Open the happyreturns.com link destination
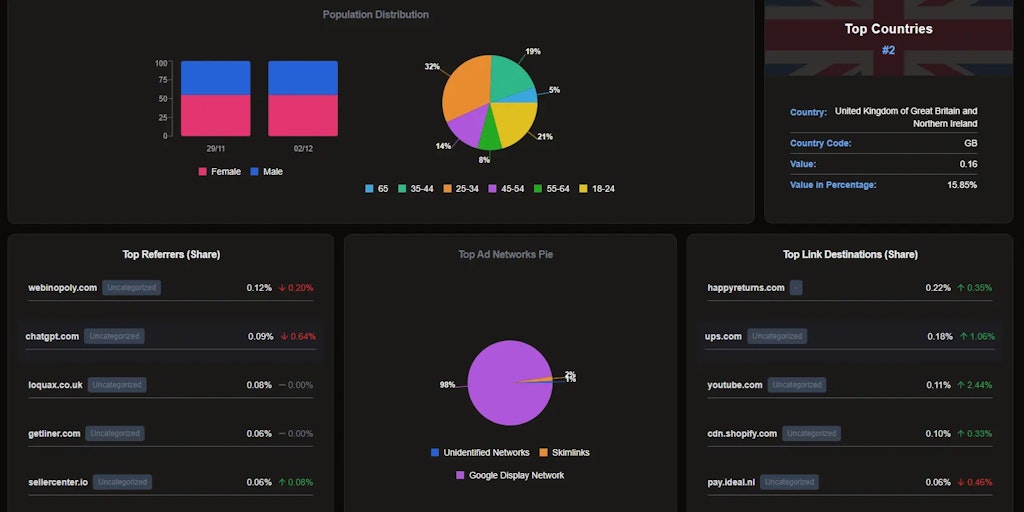 point(746,288)
